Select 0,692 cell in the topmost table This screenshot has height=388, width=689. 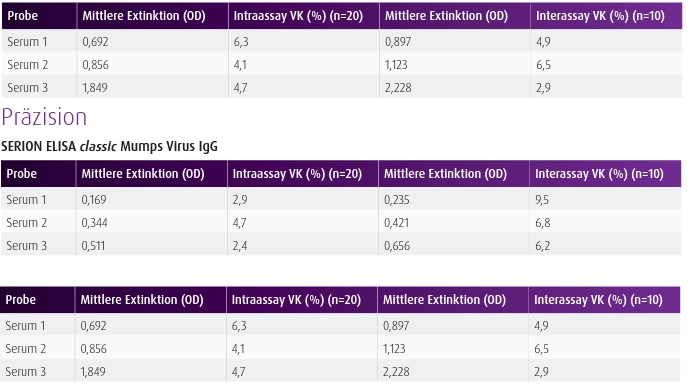pyautogui.click(x=95, y=42)
